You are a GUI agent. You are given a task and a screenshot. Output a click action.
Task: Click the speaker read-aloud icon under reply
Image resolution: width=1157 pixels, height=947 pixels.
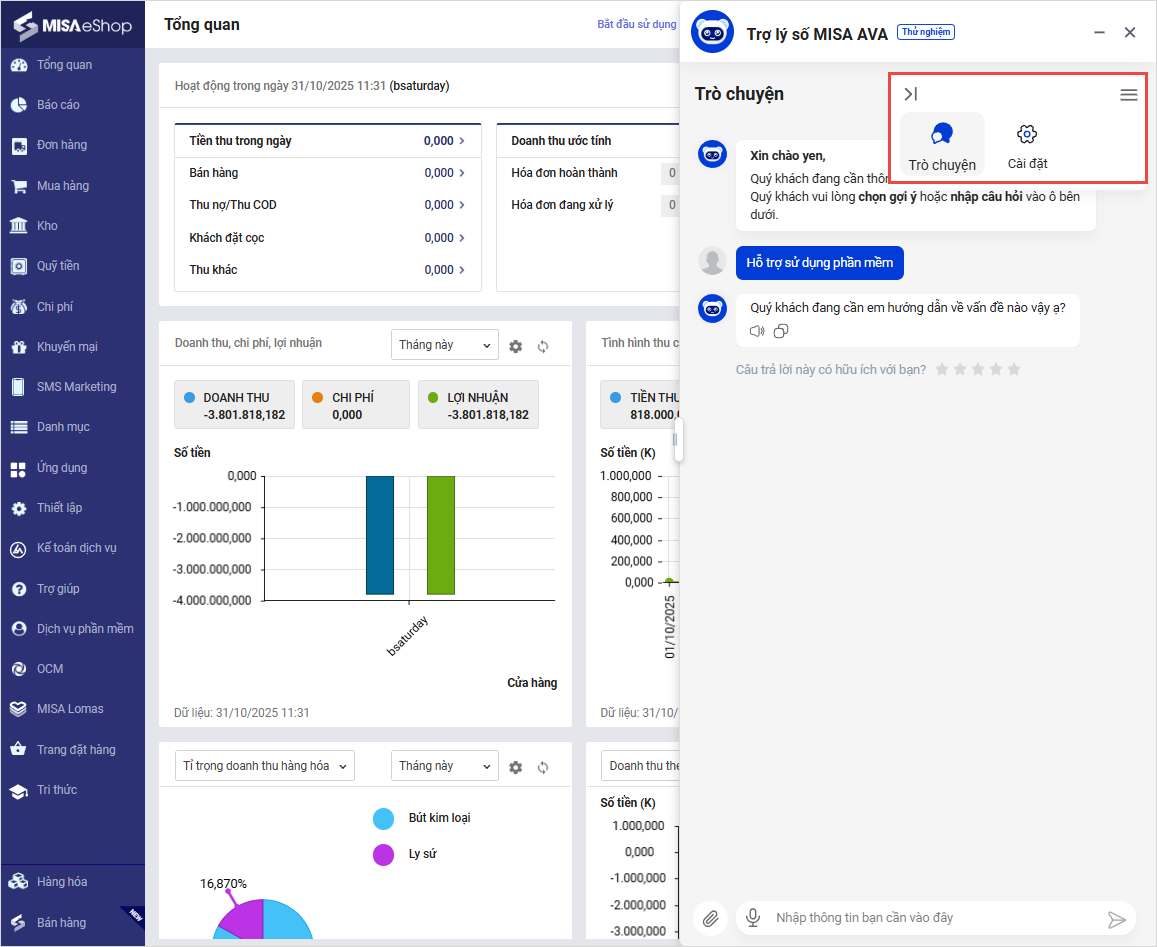(757, 331)
